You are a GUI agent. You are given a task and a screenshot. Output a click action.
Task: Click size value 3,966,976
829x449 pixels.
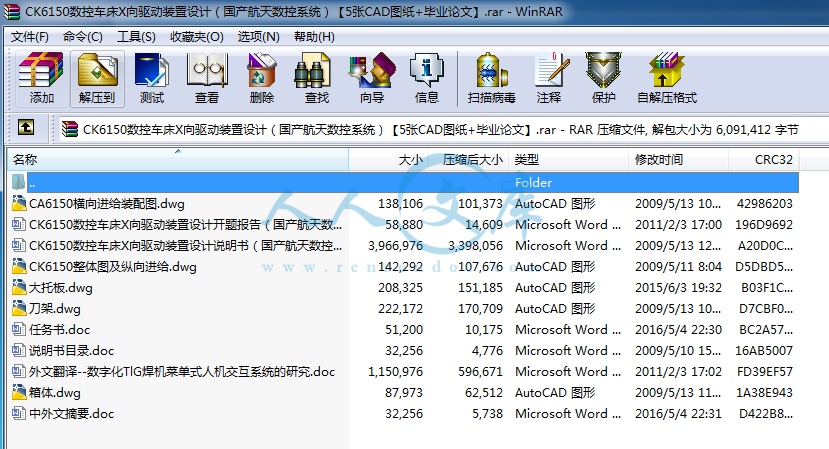395,245
